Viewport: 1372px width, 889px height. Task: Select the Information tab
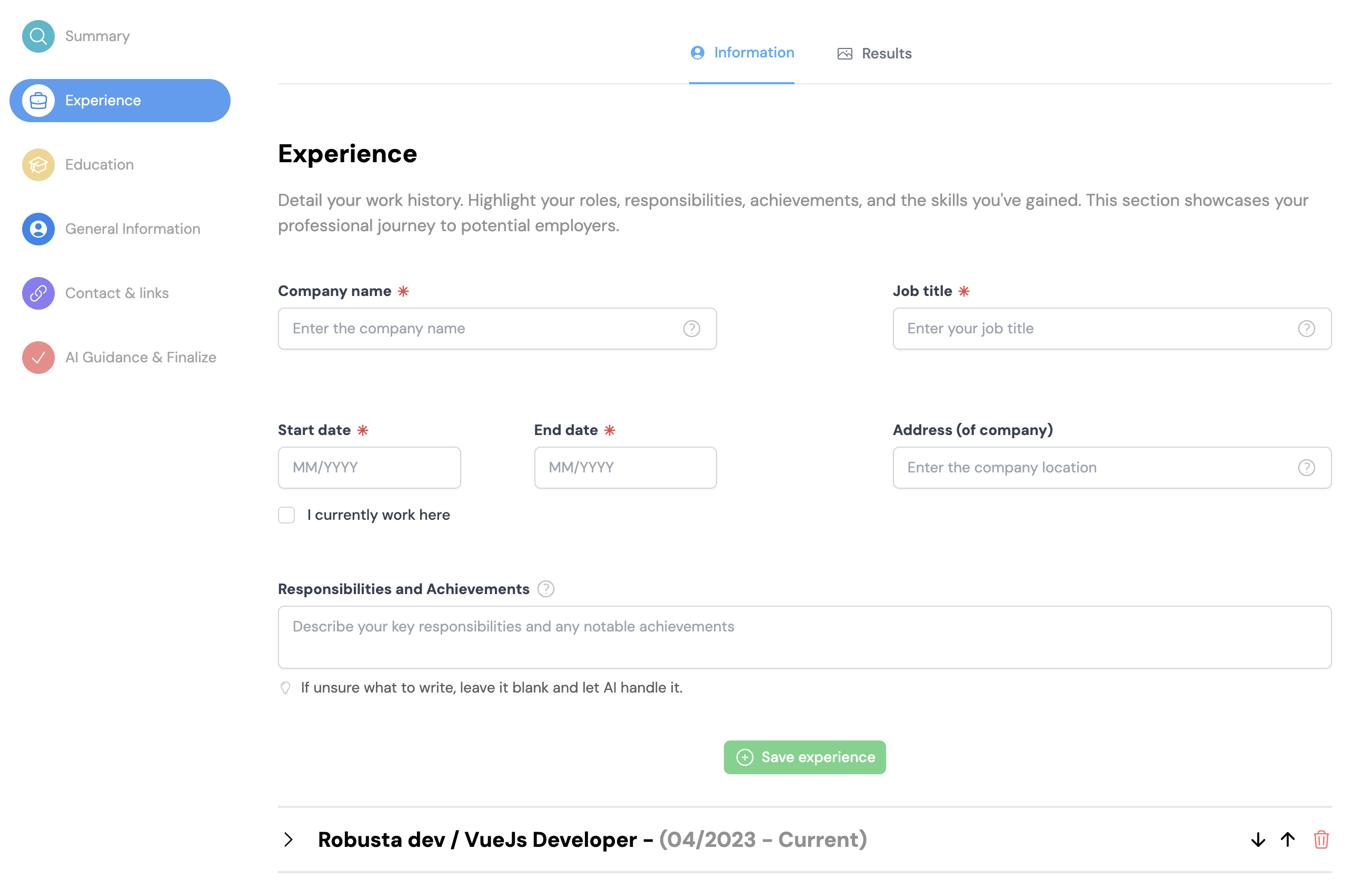coord(742,53)
